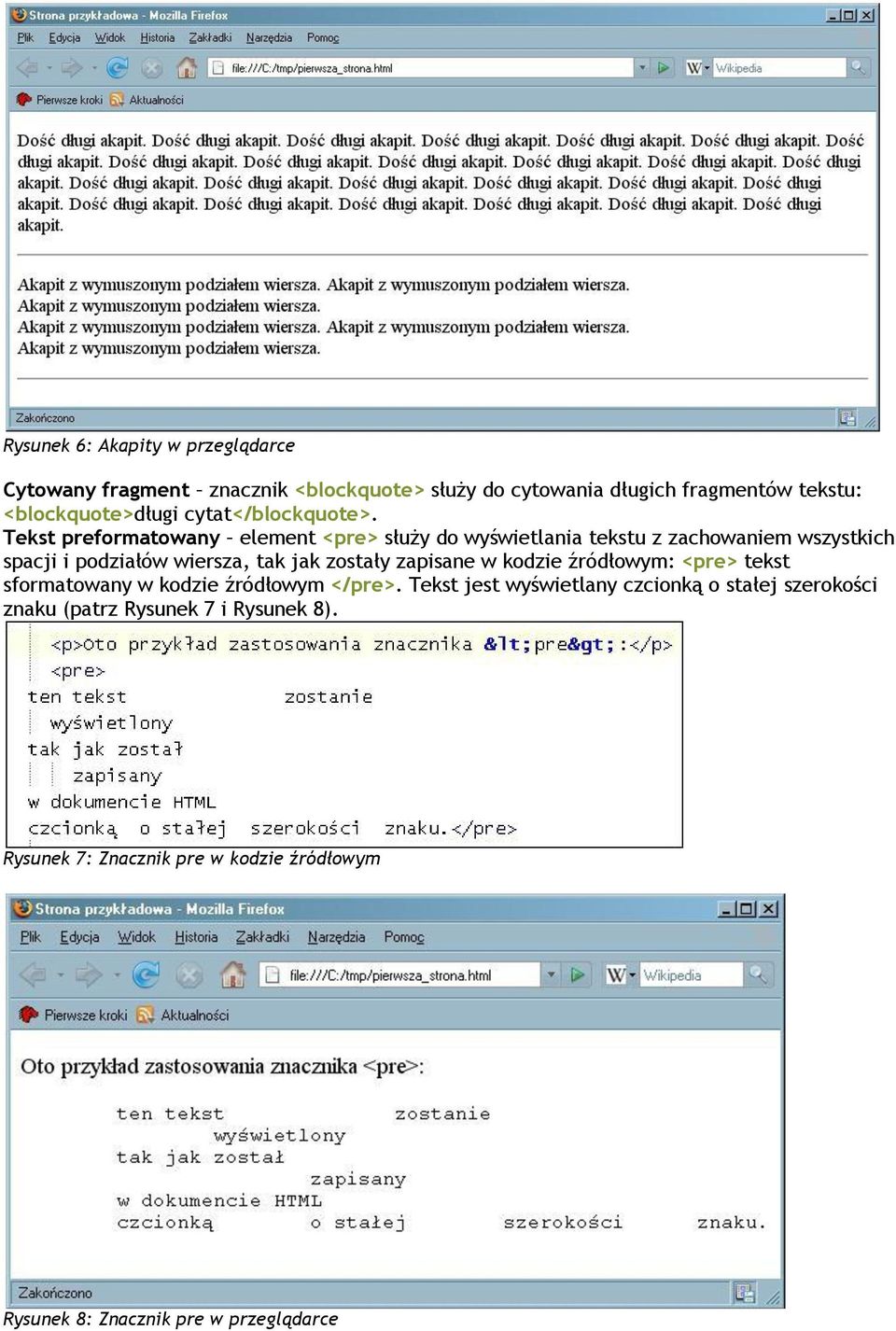Open Narzędzia menu in Rysunek 6 Firefox window
This screenshot has width=896, height=1331.
269,38
